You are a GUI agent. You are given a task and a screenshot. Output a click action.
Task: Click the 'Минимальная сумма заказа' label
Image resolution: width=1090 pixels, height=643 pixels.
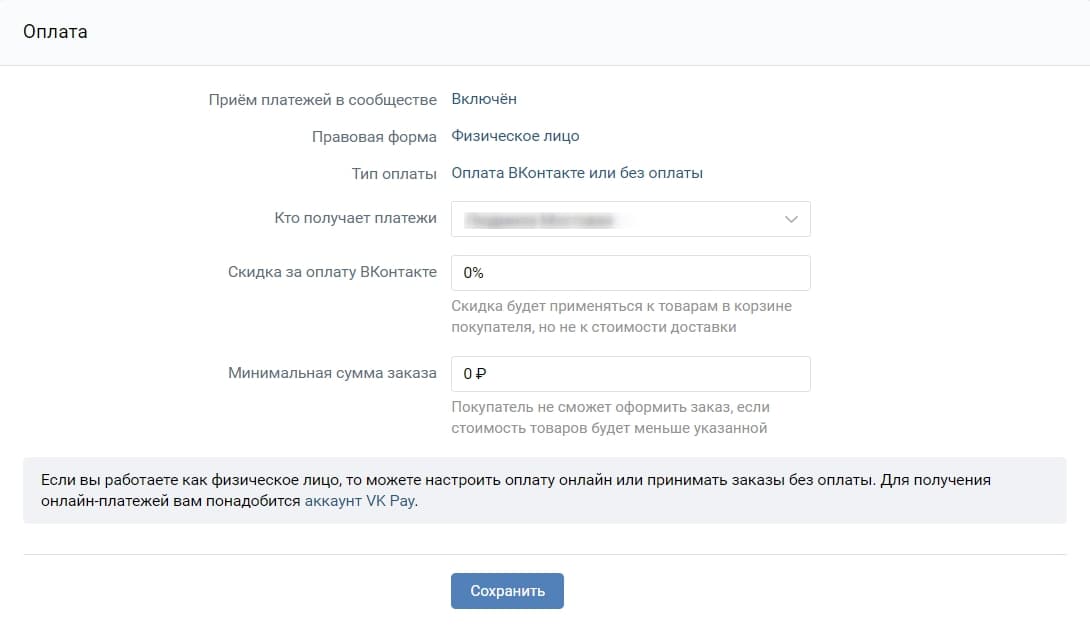pyautogui.click(x=333, y=373)
